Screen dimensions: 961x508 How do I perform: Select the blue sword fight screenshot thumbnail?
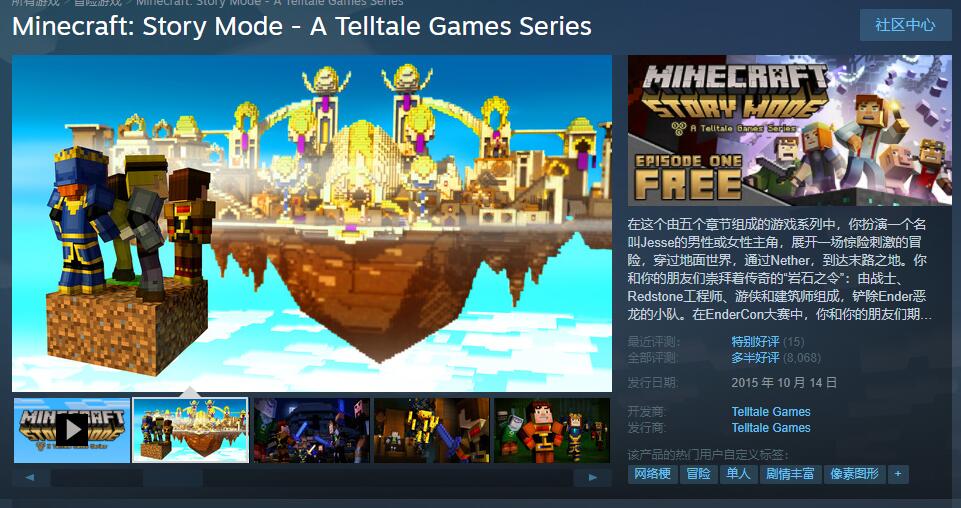tap(311, 430)
